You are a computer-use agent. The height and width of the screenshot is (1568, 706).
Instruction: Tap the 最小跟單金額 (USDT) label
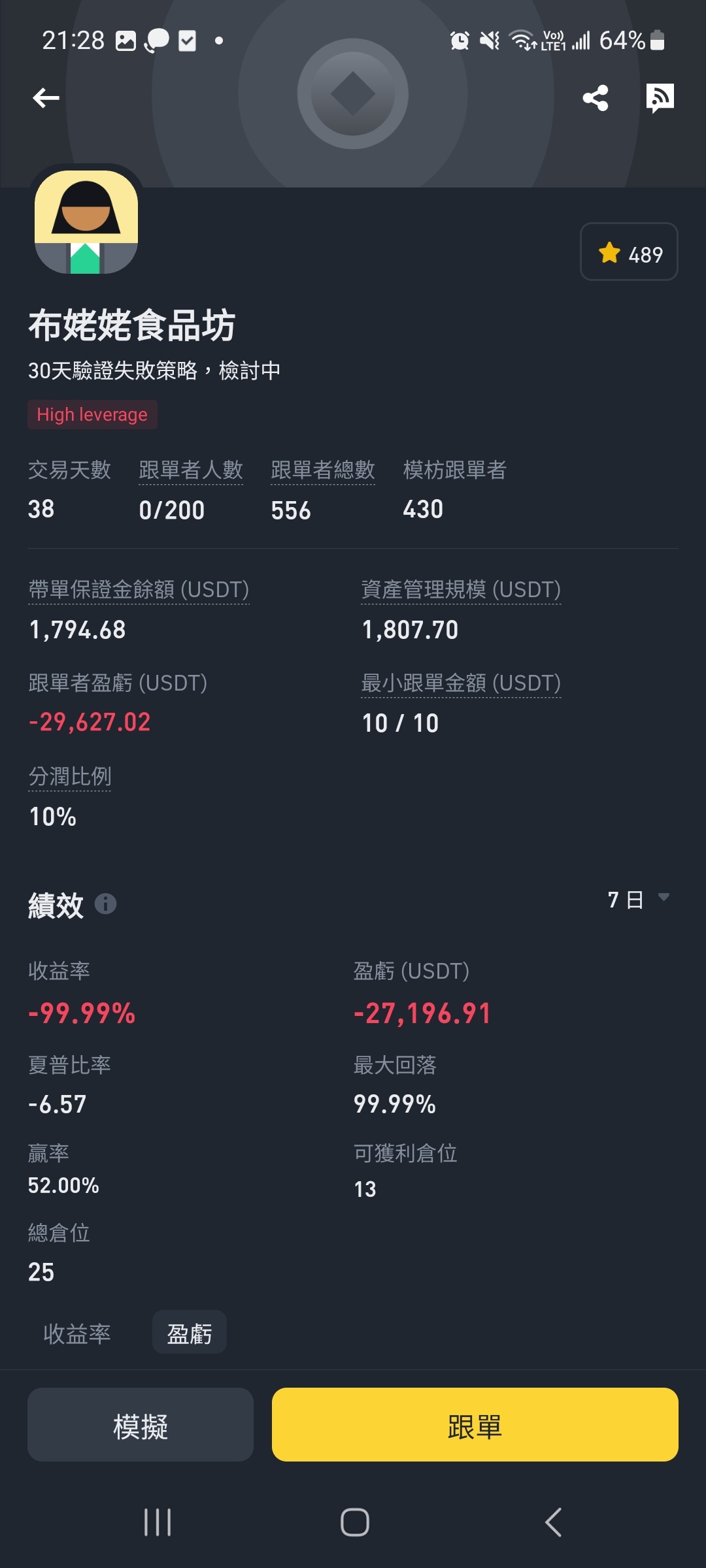point(461,683)
